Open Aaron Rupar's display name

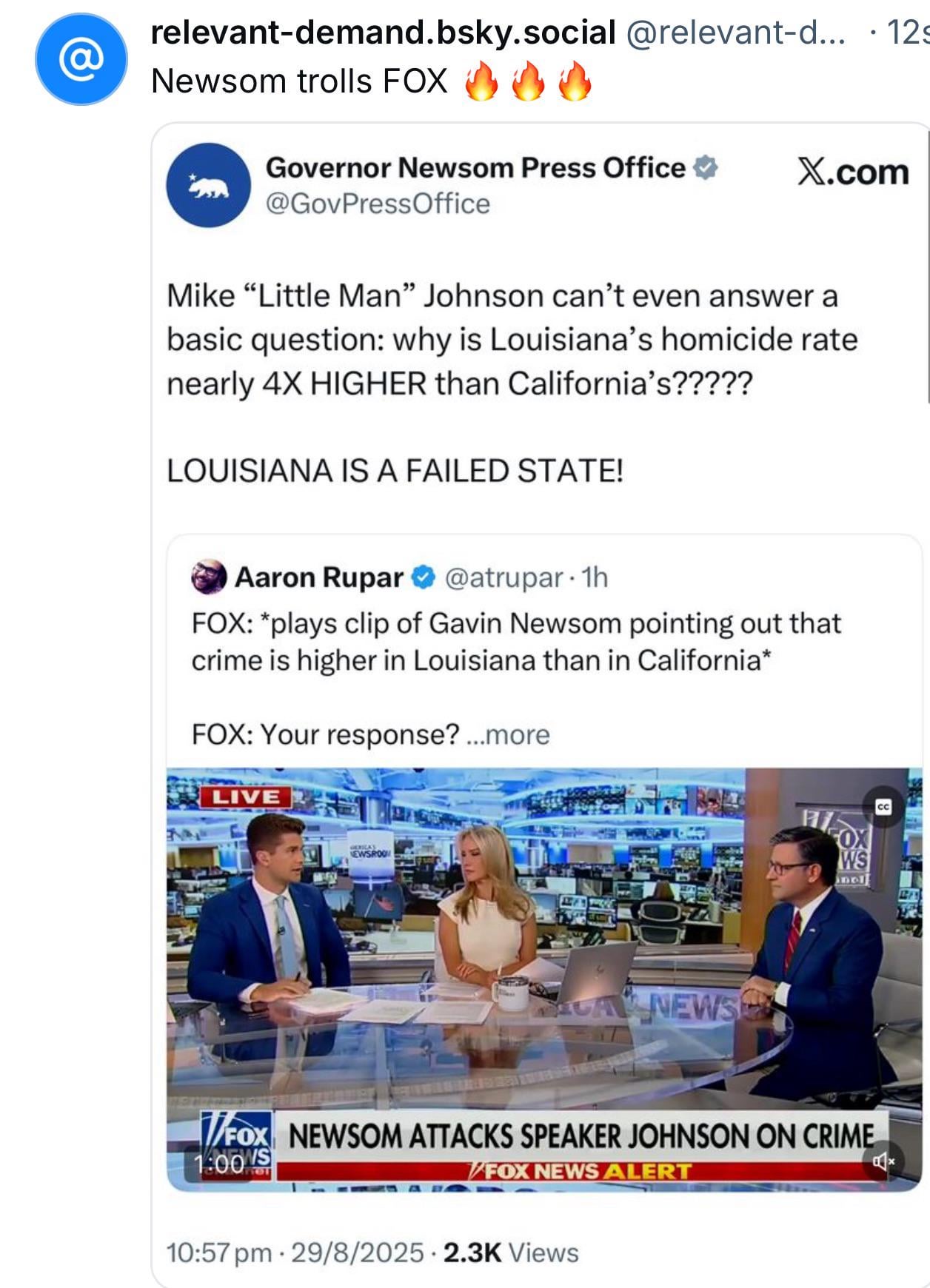319,577
